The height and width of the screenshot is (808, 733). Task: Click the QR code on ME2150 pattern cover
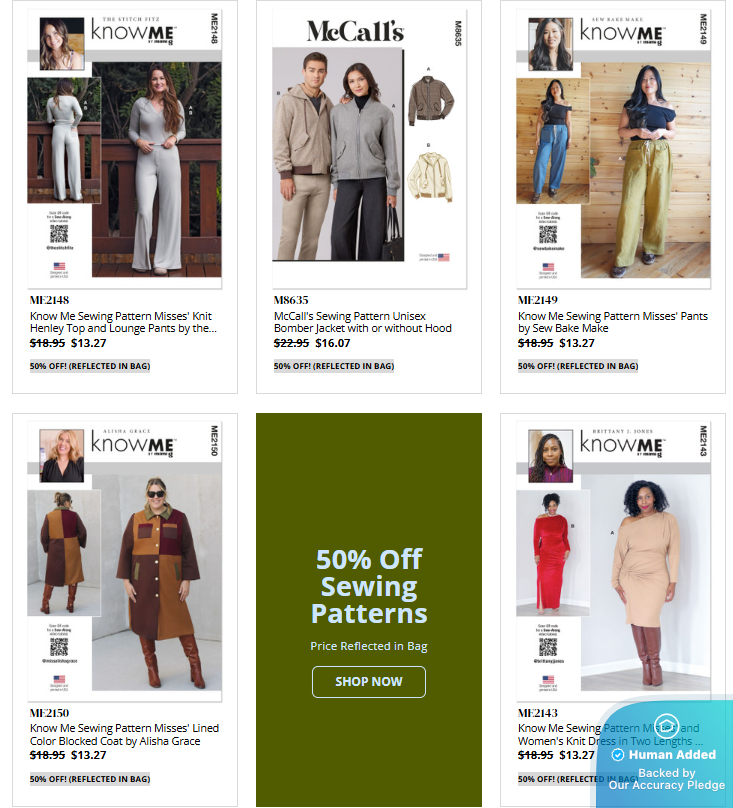(x=59, y=647)
